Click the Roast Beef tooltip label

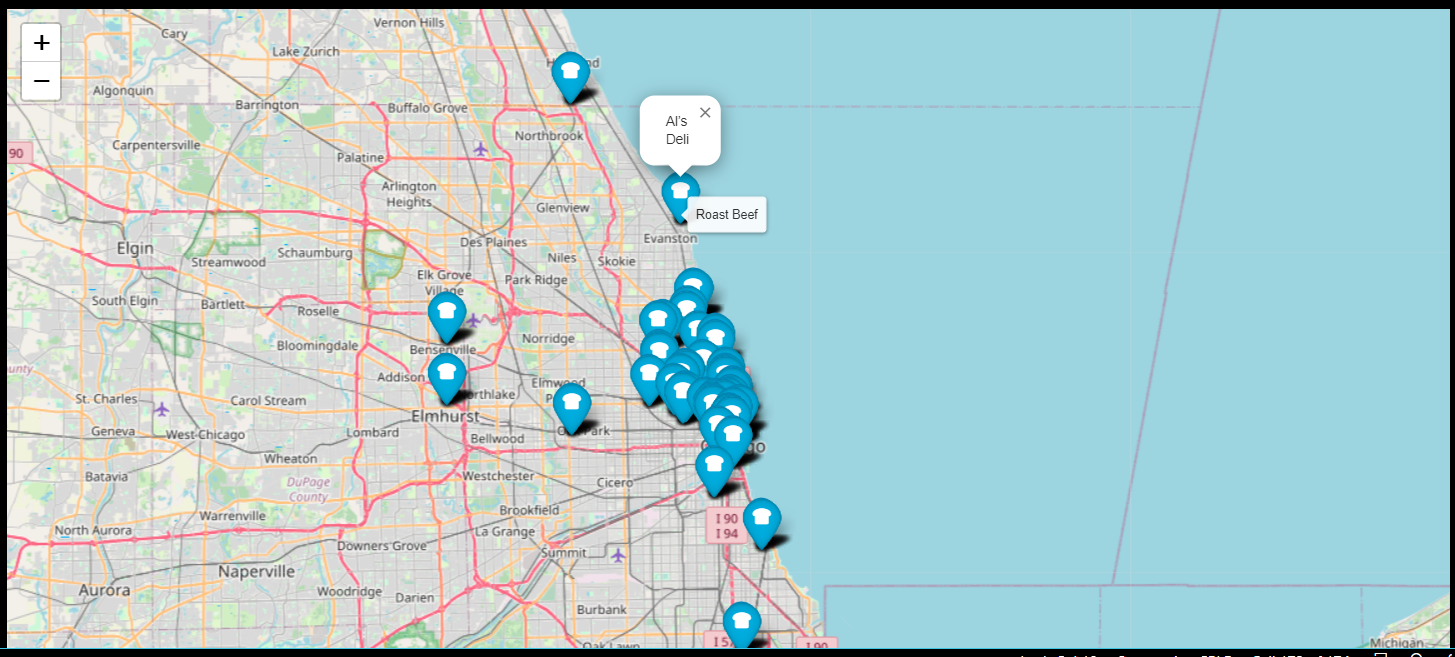(x=727, y=214)
